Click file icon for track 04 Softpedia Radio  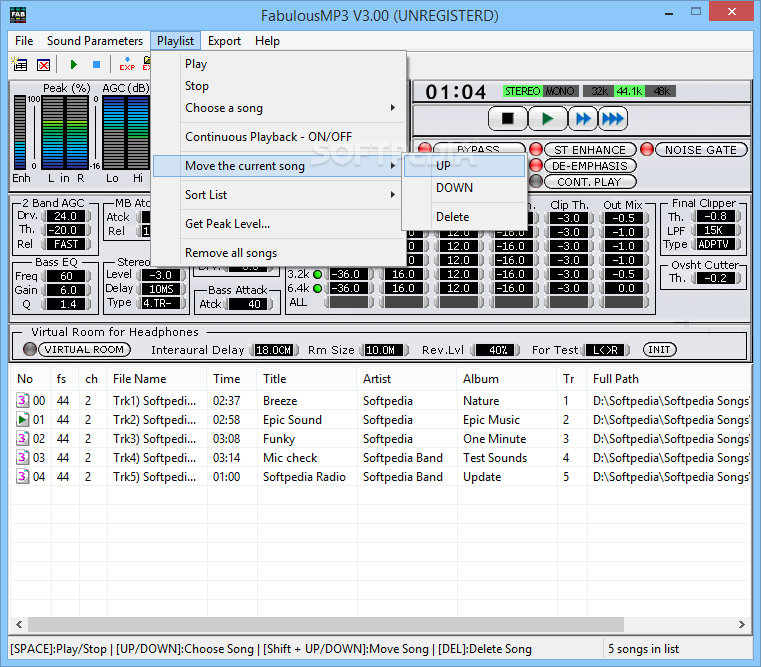(x=22, y=476)
